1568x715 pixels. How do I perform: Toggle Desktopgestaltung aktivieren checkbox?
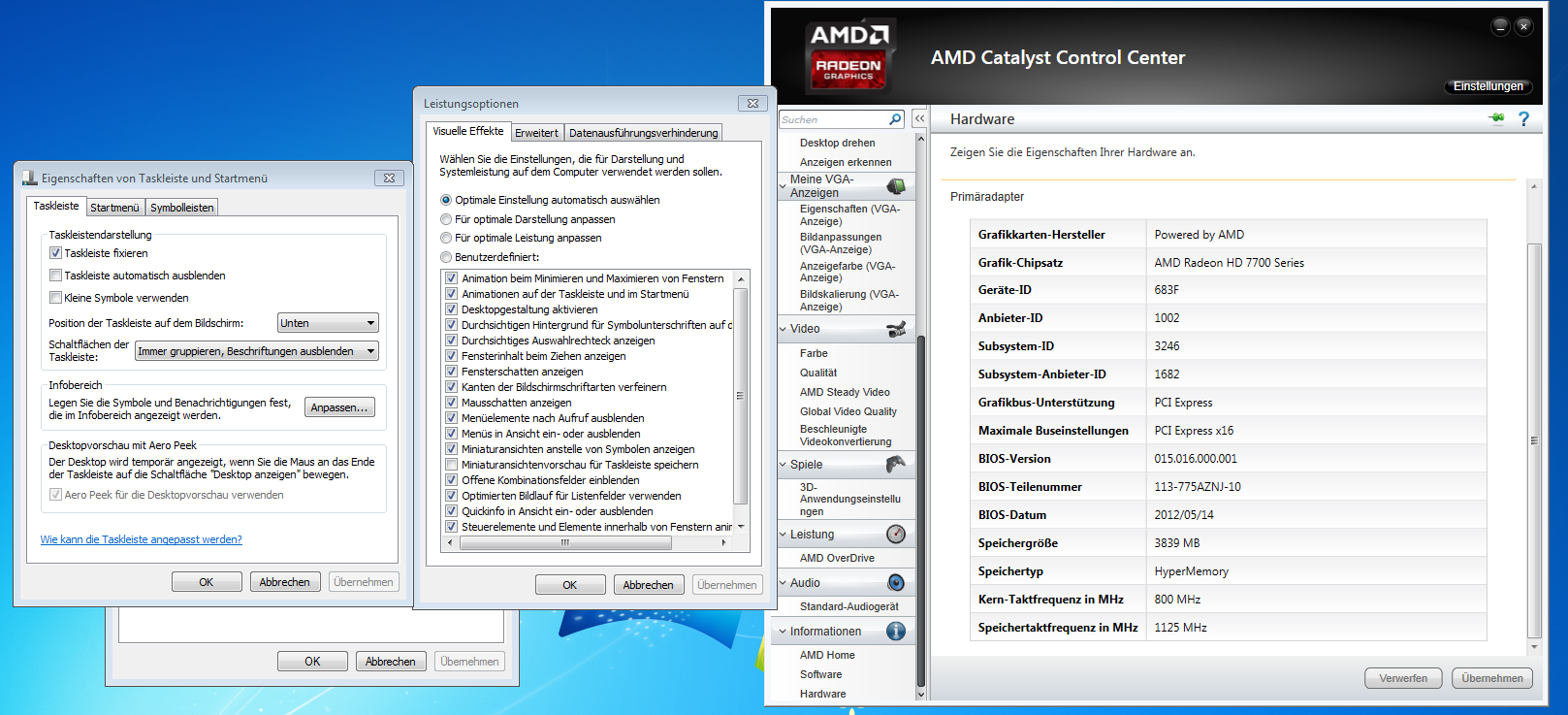pos(451,309)
